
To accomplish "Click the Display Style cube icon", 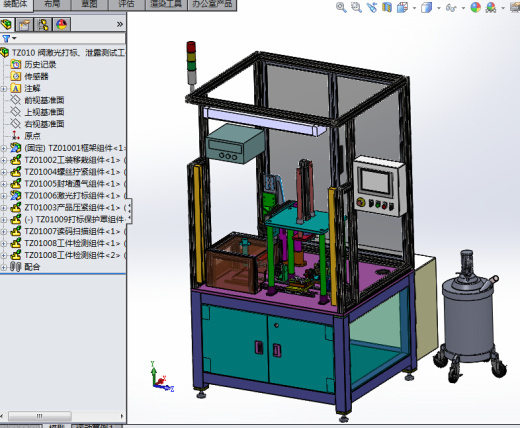I will click(x=426, y=7).
